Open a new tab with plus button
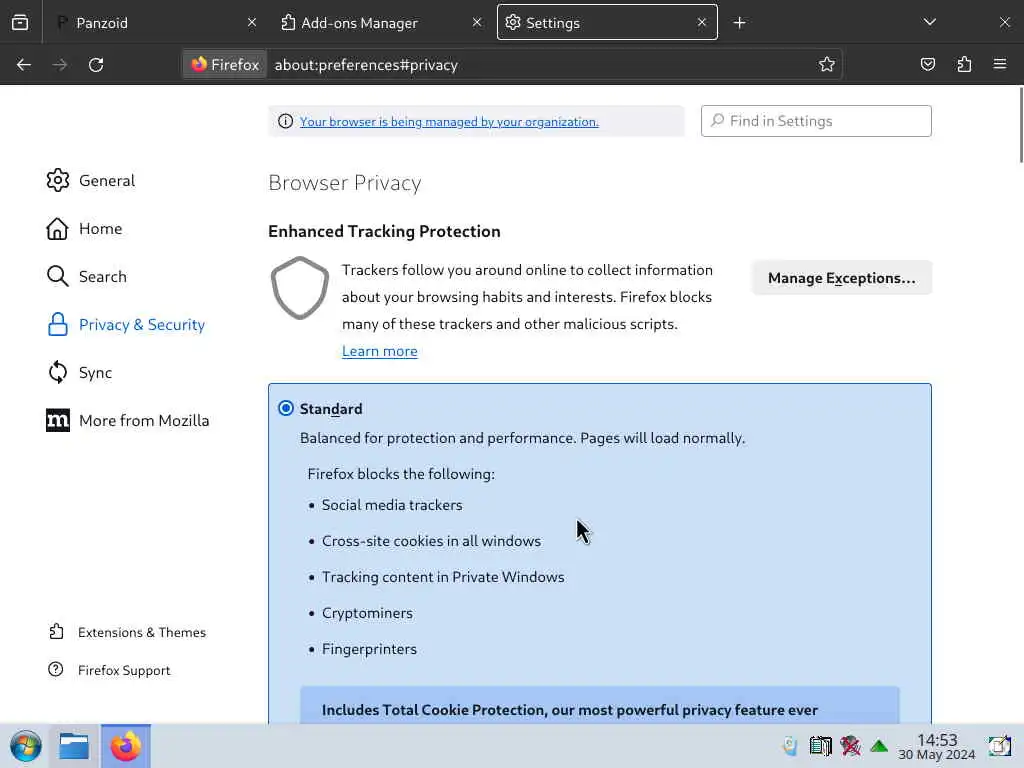The image size is (1024, 768). click(739, 23)
